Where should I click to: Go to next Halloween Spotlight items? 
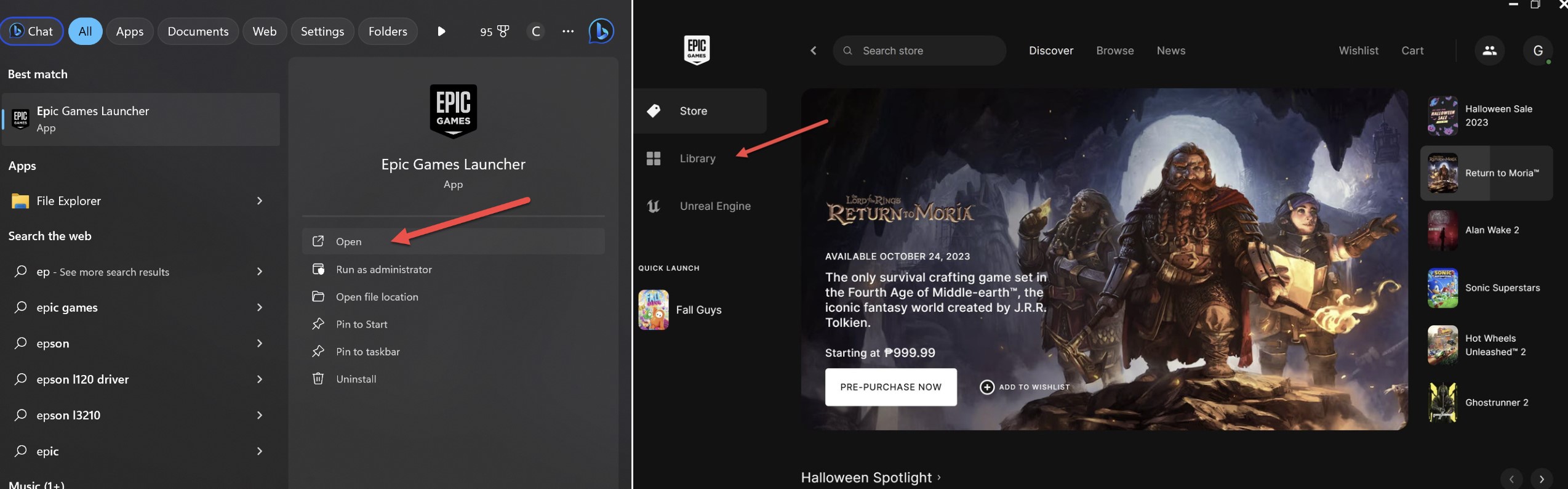(x=1542, y=479)
